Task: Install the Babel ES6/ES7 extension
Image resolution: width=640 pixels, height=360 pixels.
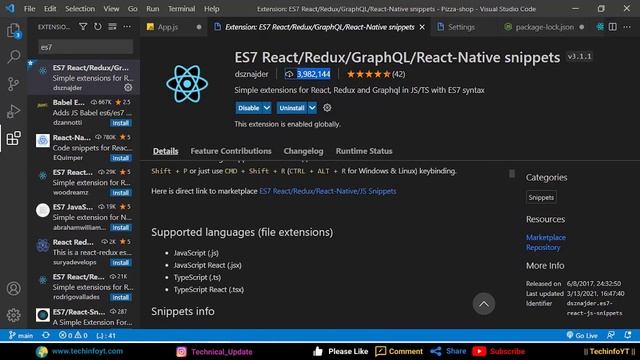Action: pos(120,123)
